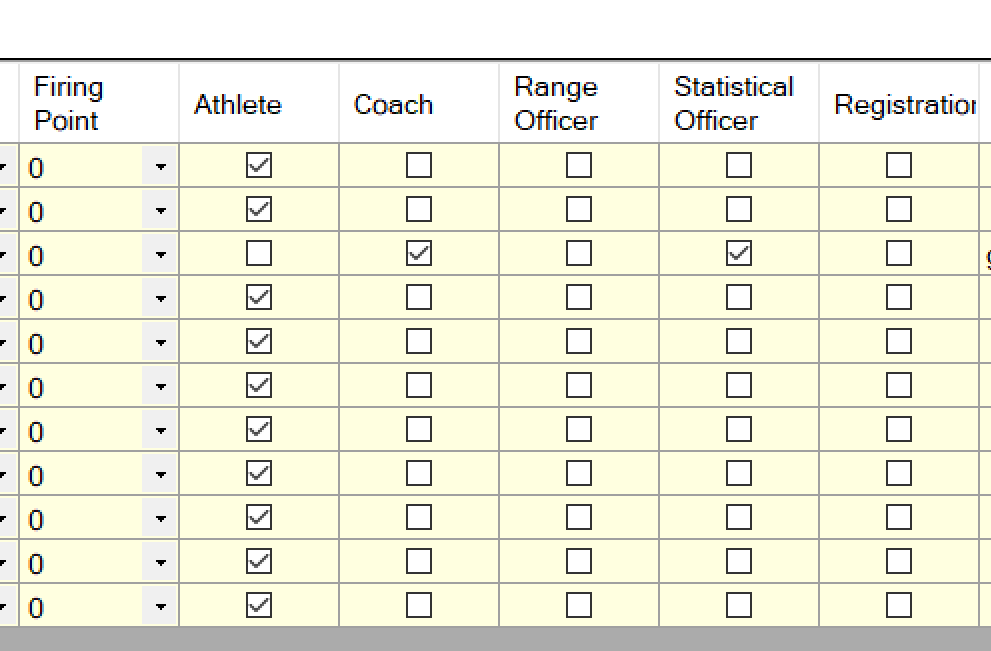This screenshot has width=991, height=651.
Task: Uncheck Athlete in the last row
Action: pyautogui.click(x=258, y=605)
